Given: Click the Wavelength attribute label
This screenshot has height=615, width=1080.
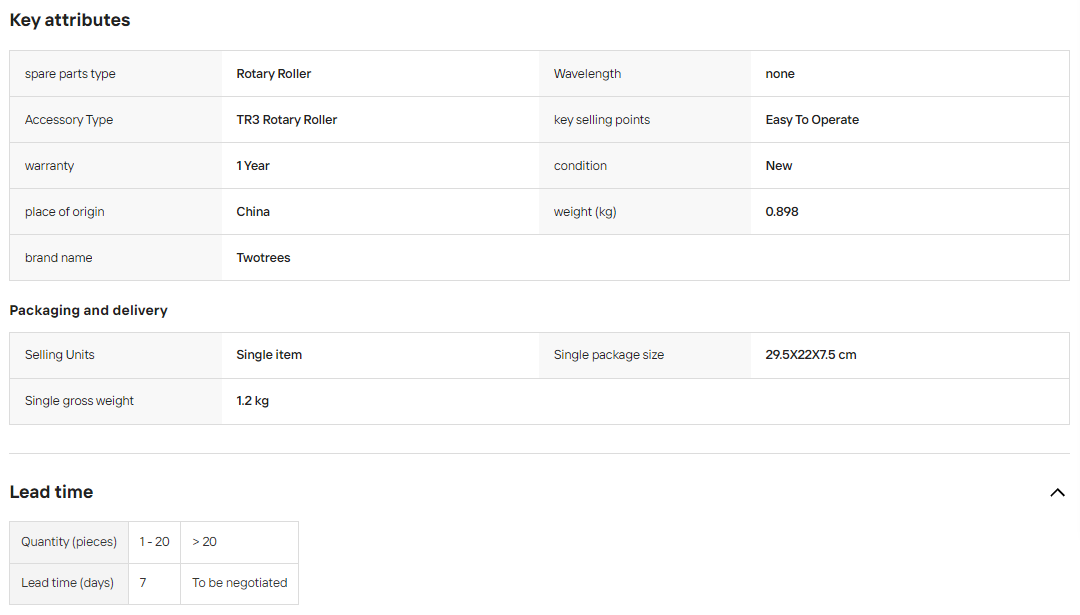Looking at the screenshot, I should 587,74.
